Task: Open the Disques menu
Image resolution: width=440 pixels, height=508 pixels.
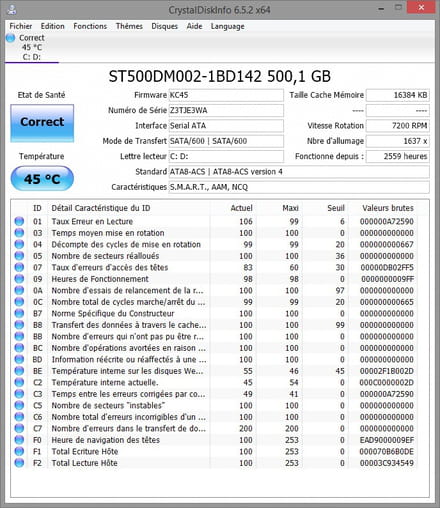Action: tap(164, 26)
